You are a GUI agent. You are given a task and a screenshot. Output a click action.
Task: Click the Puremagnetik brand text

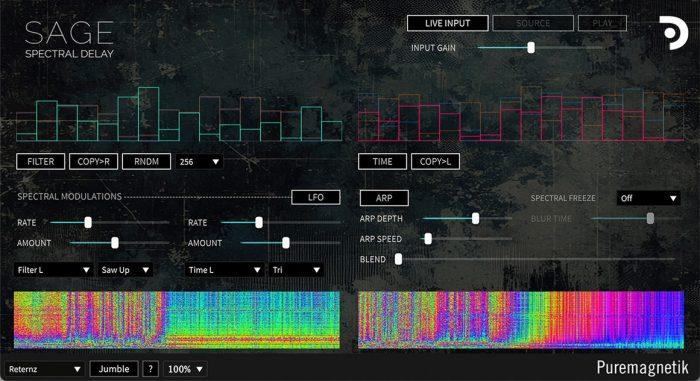[642, 368]
